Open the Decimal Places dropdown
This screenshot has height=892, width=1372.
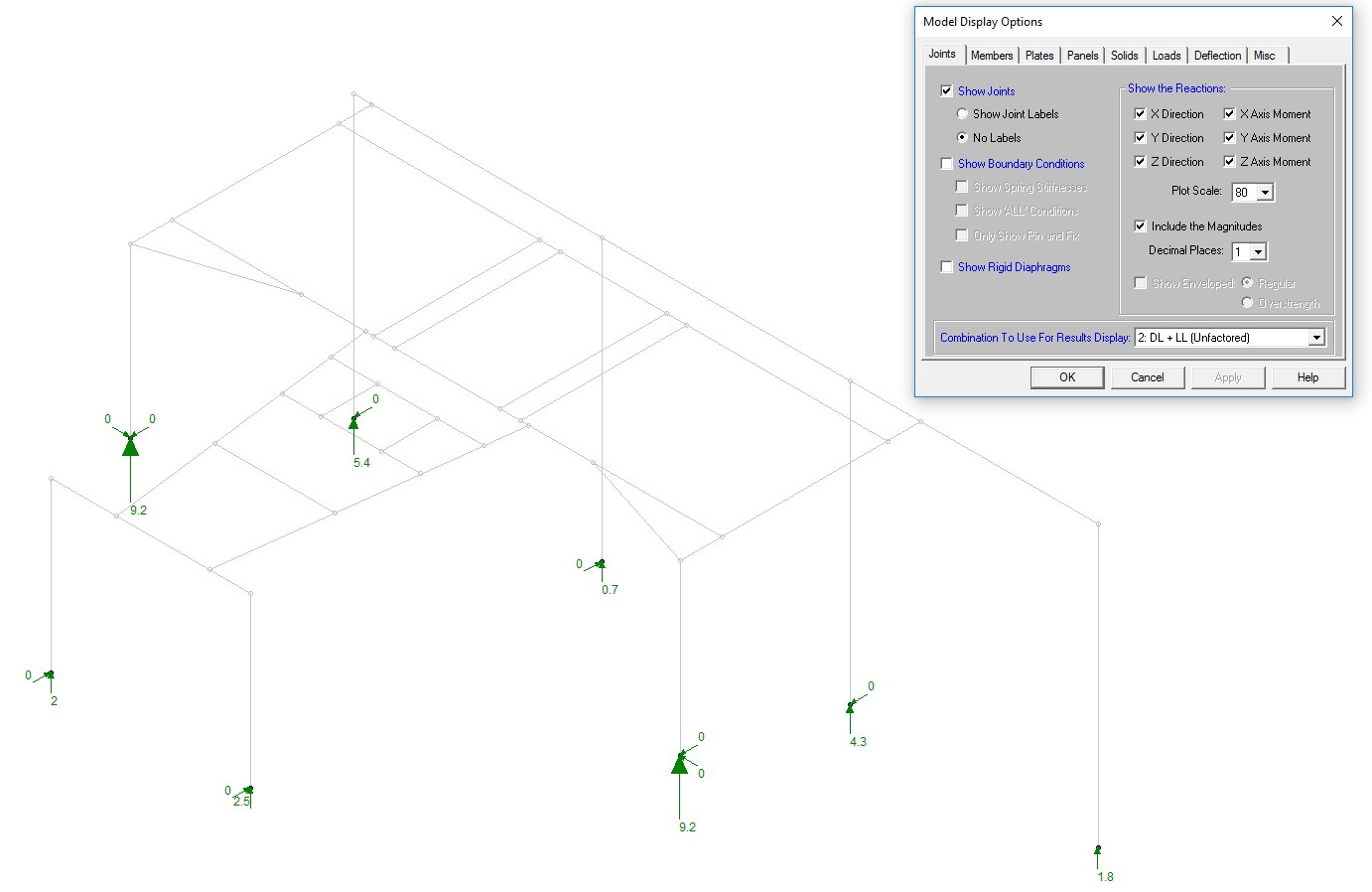[1258, 252]
